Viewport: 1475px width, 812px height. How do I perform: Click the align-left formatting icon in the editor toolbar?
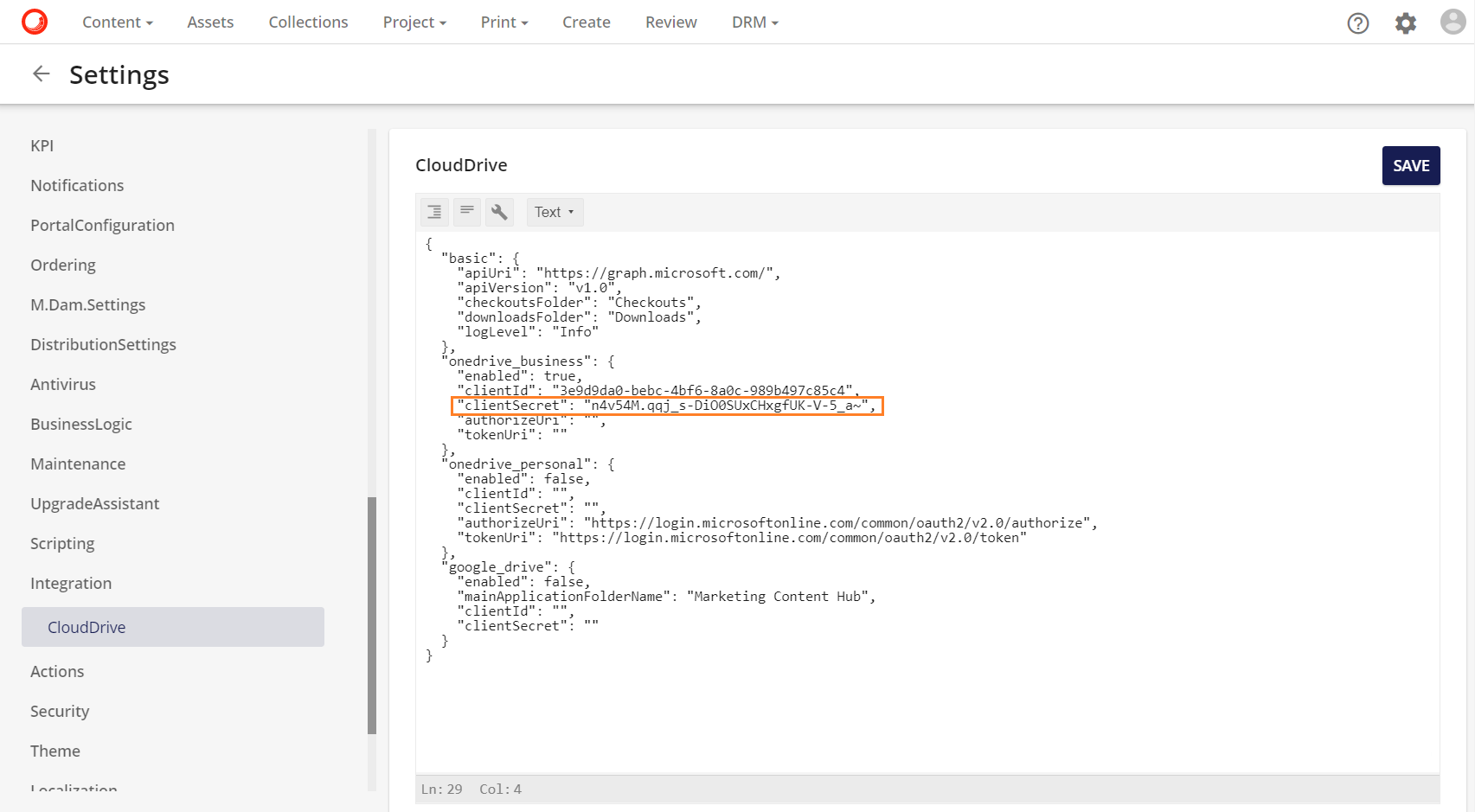(x=466, y=211)
